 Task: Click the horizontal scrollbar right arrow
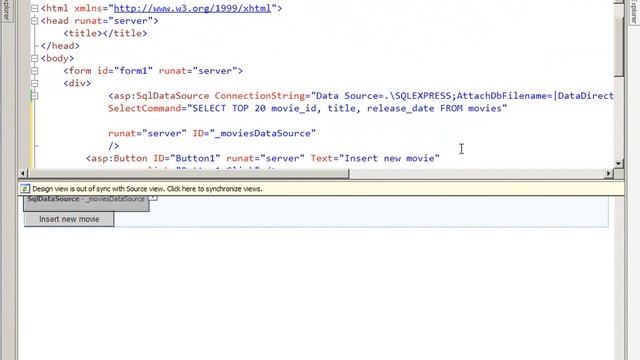(x=609, y=173)
